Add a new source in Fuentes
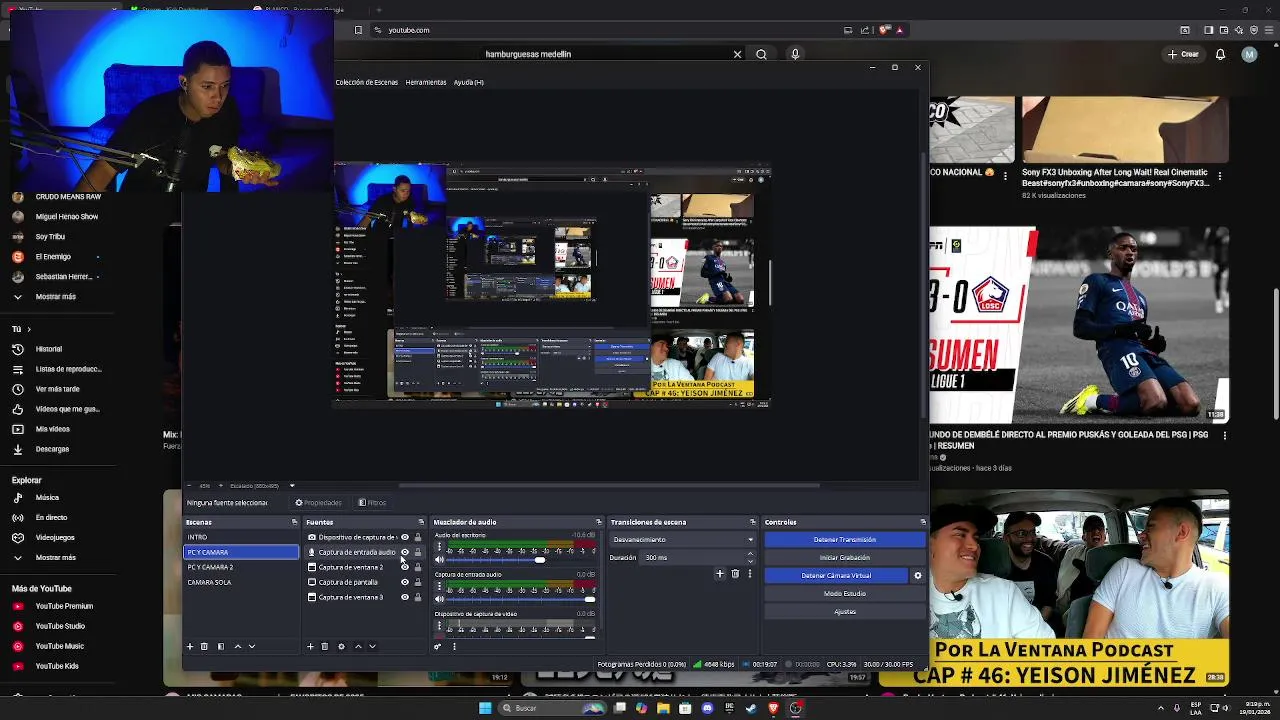 click(x=310, y=646)
